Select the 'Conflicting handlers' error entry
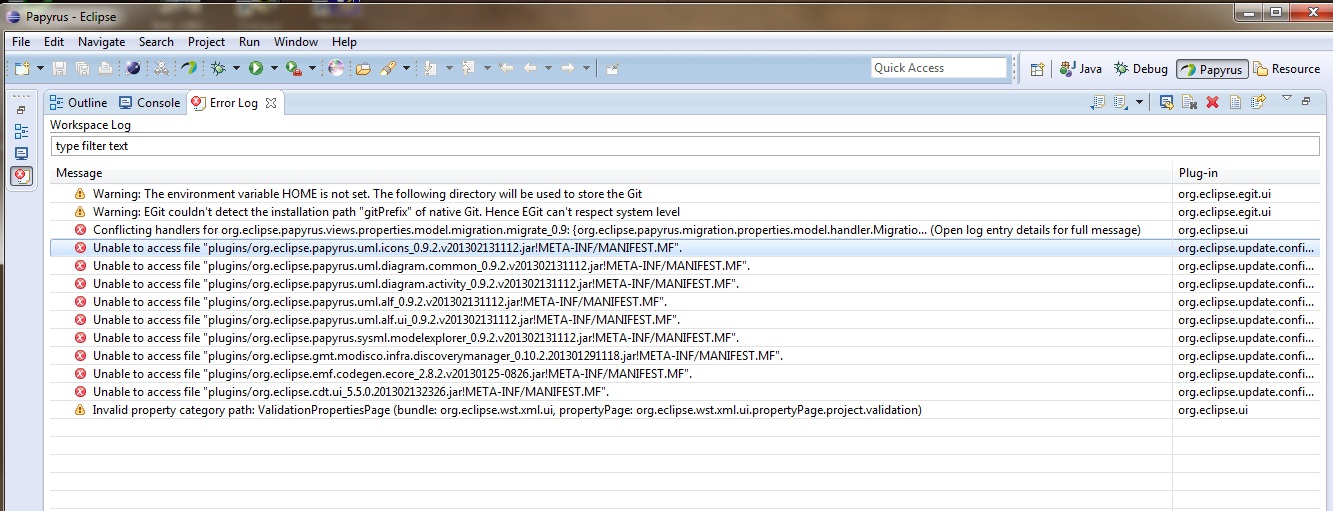1333x511 pixels. (x=685, y=230)
